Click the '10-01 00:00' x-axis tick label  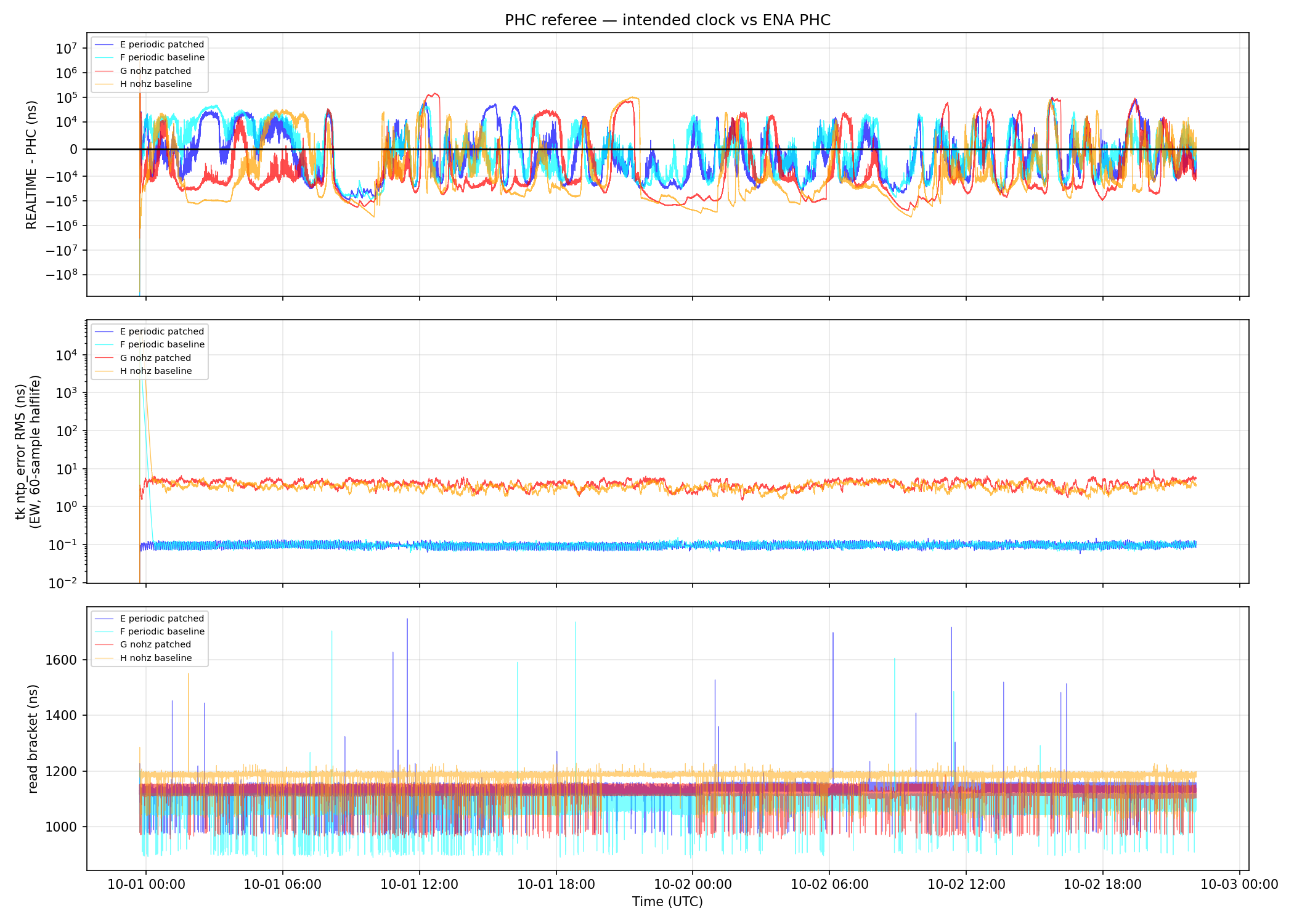146,885
